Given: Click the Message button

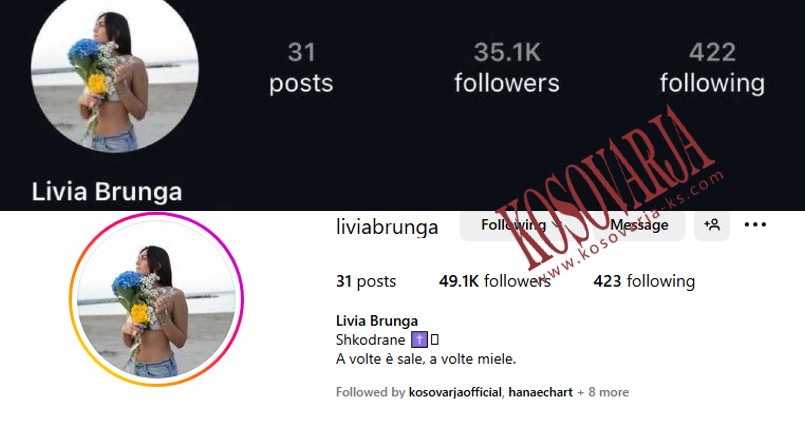Looking at the screenshot, I should (639, 225).
